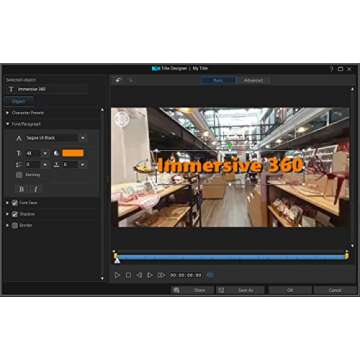Open the font size dropdown
Viewport: 360px width, 360px height.
pos(45,153)
